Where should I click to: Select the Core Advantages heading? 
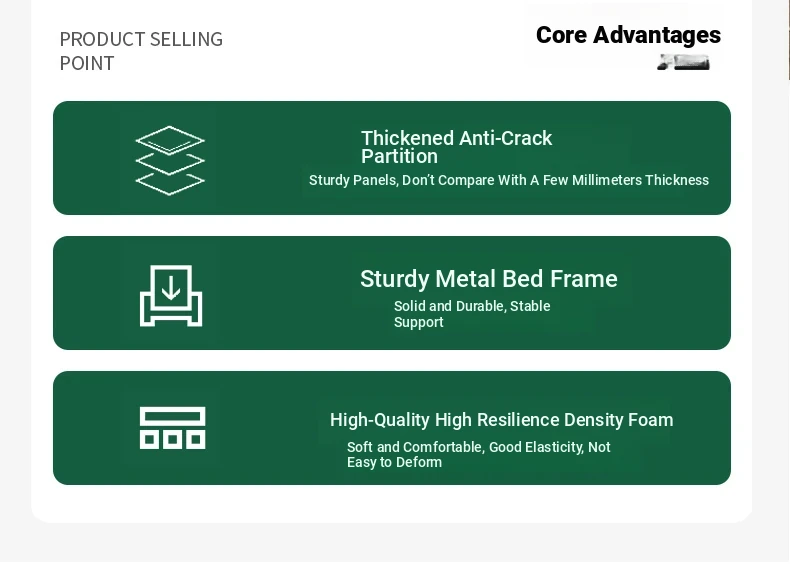628,35
